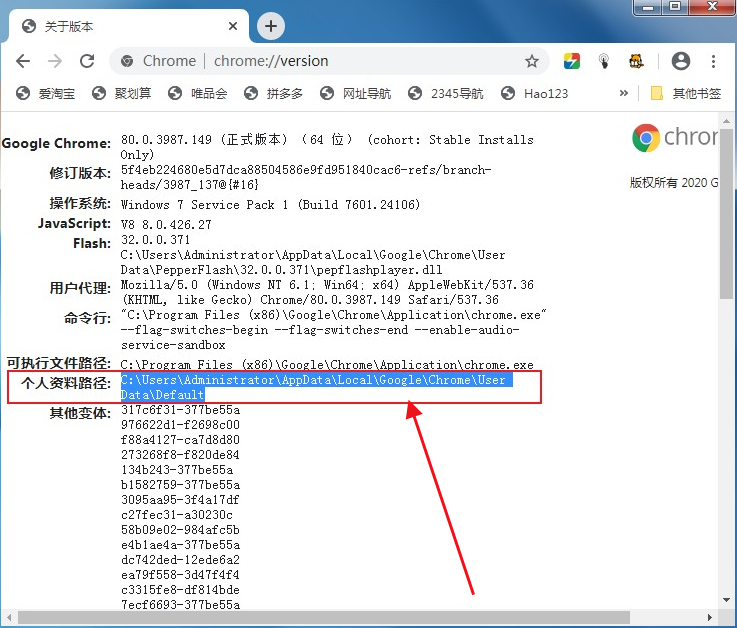Click the 修订版本 label
This screenshot has width=737, height=628.
[80, 173]
